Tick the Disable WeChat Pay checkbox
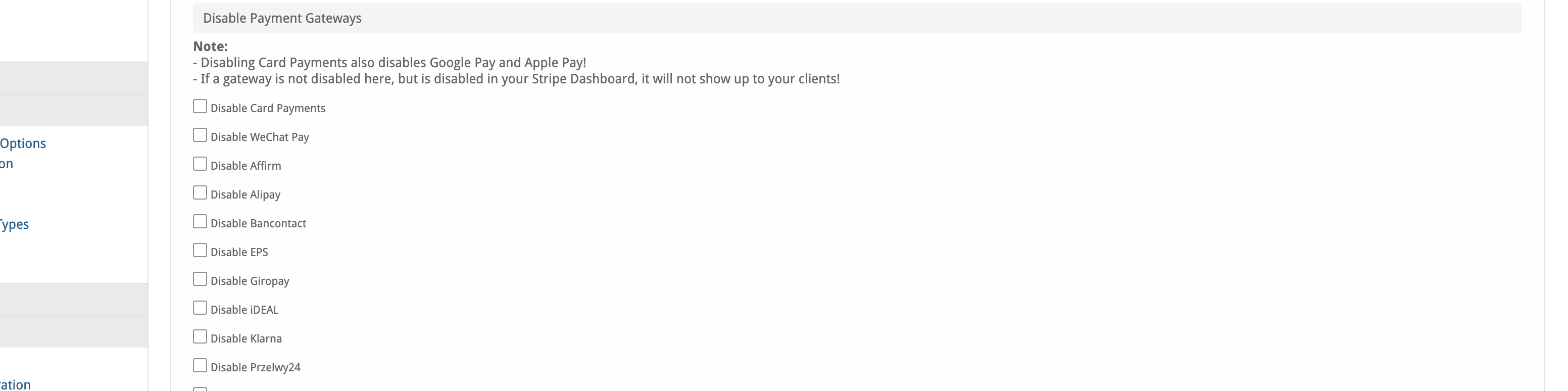The width and height of the screenshot is (1568, 391). coord(200,135)
